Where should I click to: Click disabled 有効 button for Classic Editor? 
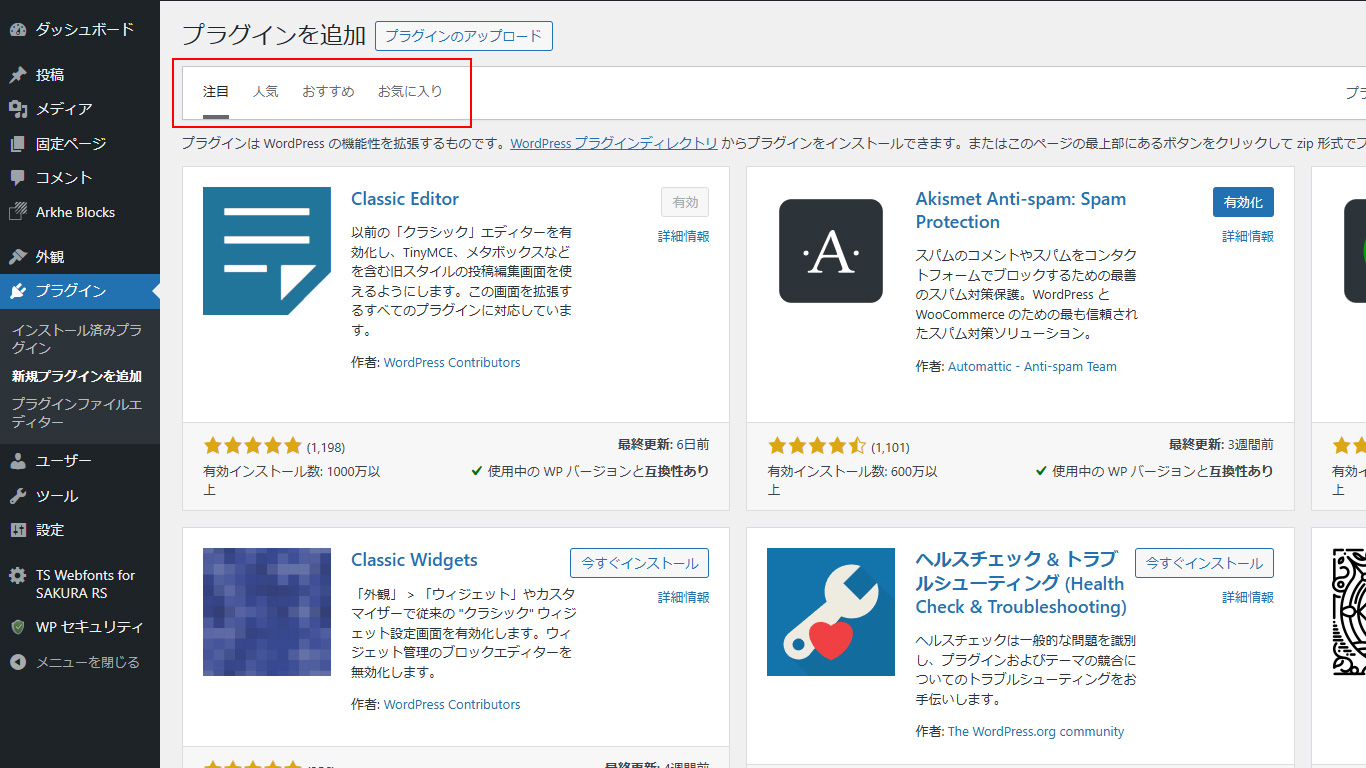[x=685, y=202]
